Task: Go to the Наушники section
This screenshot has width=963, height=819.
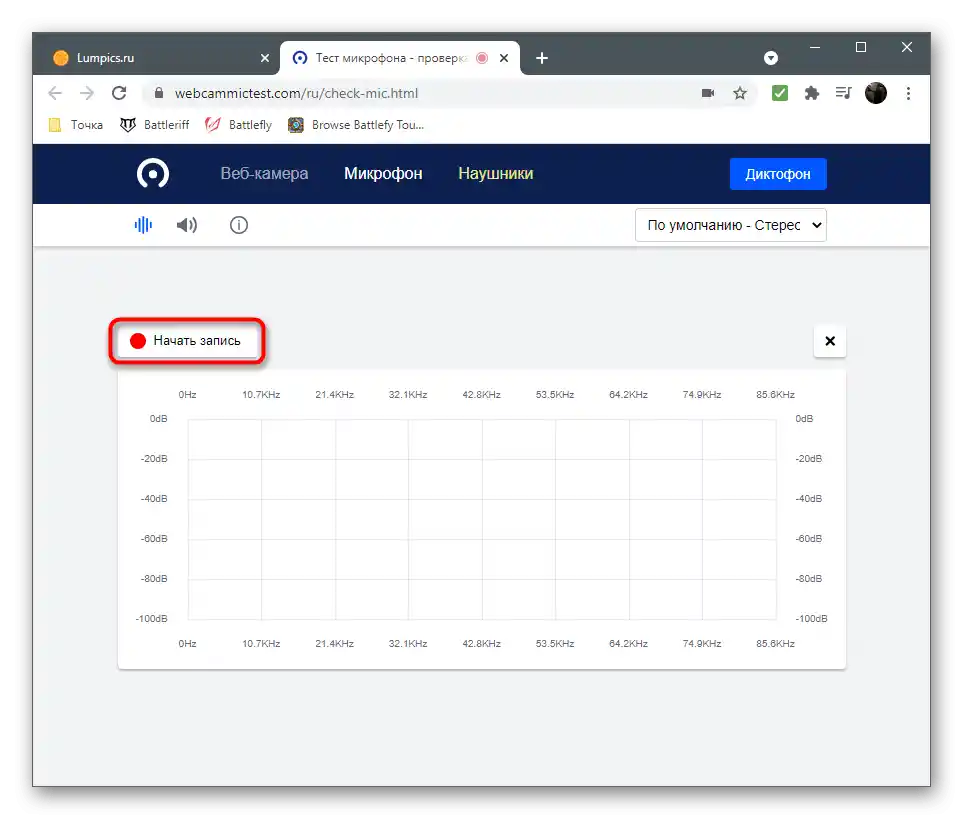Action: coord(496,174)
